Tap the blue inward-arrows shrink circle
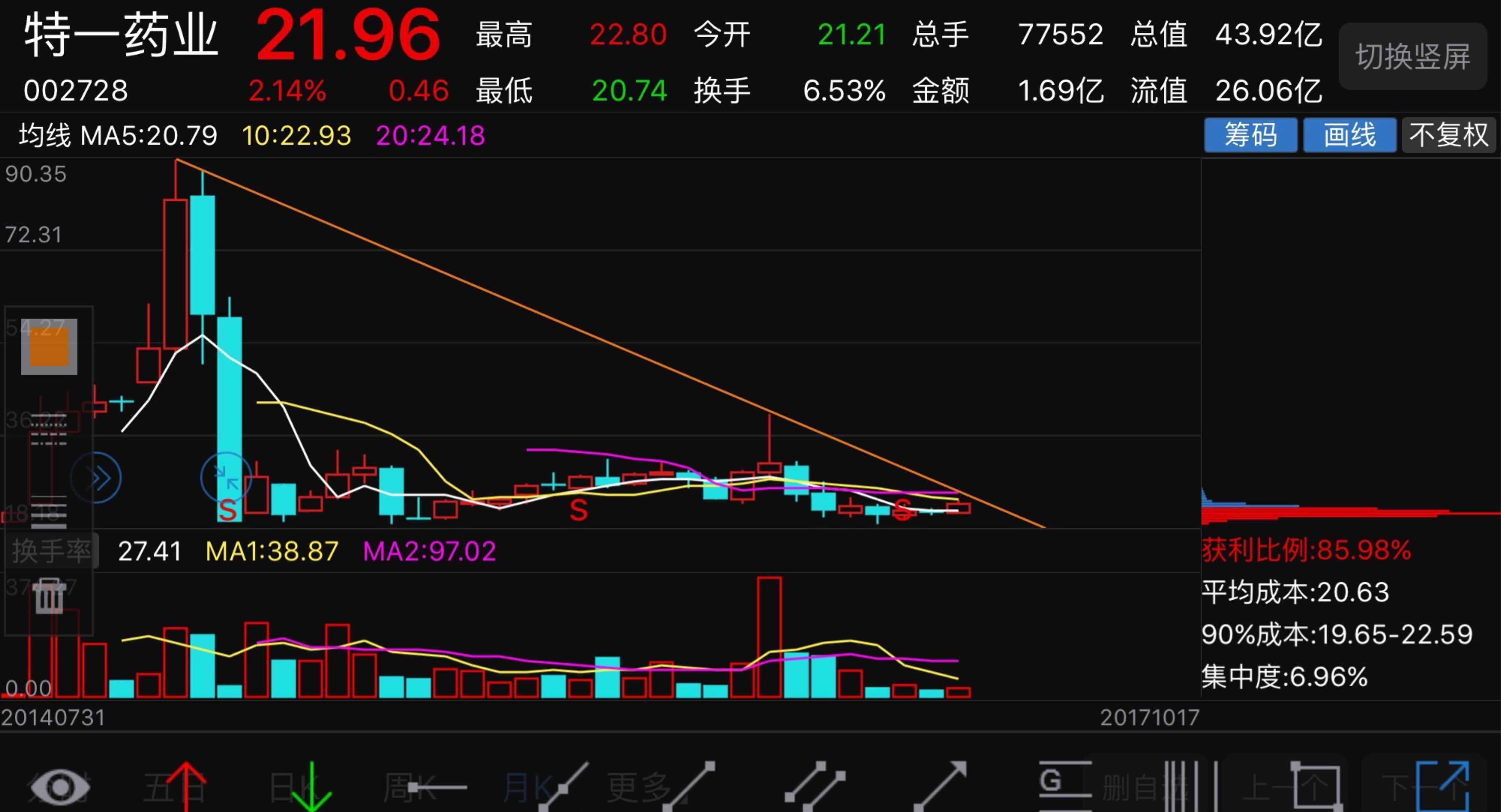The image size is (1501, 812). [226, 477]
